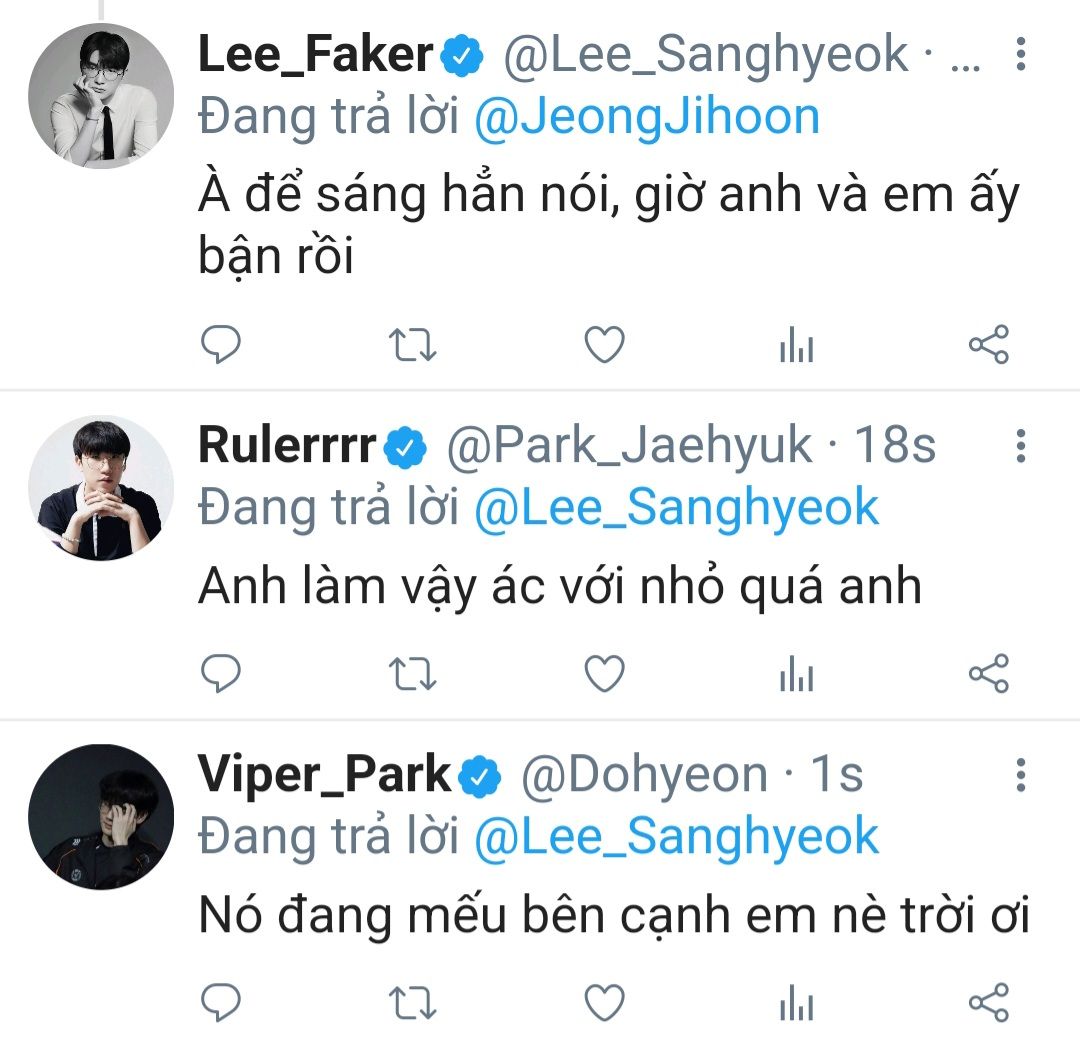This screenshot has height=1040, width=1080.
Task: Retweet Lee_Faker's tweet
Action: click(x=412, y=346)
